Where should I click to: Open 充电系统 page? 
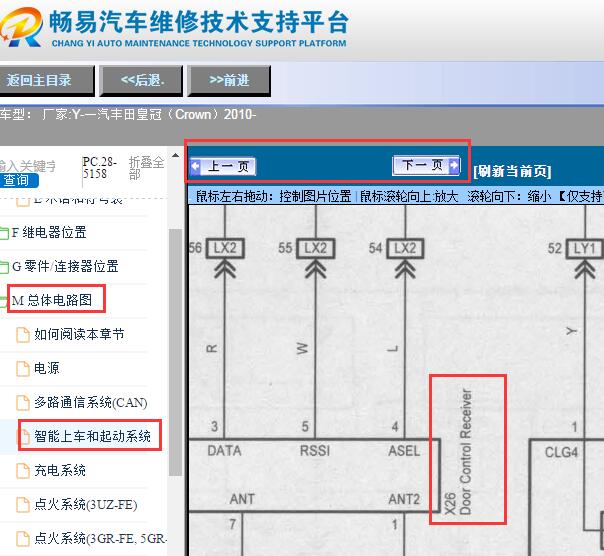(60, 470)
